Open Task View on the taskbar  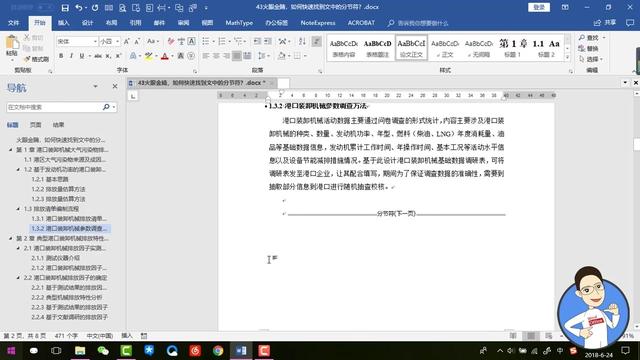[56, 351]
